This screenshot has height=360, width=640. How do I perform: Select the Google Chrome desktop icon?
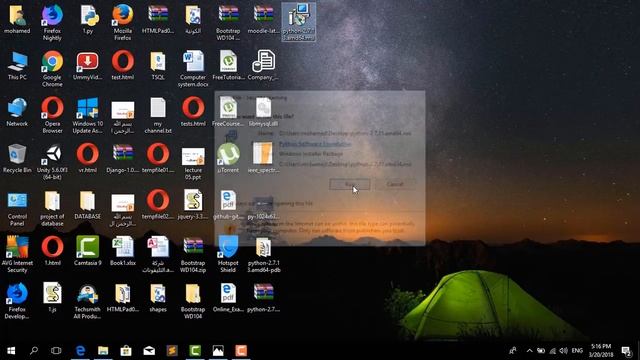52,69
